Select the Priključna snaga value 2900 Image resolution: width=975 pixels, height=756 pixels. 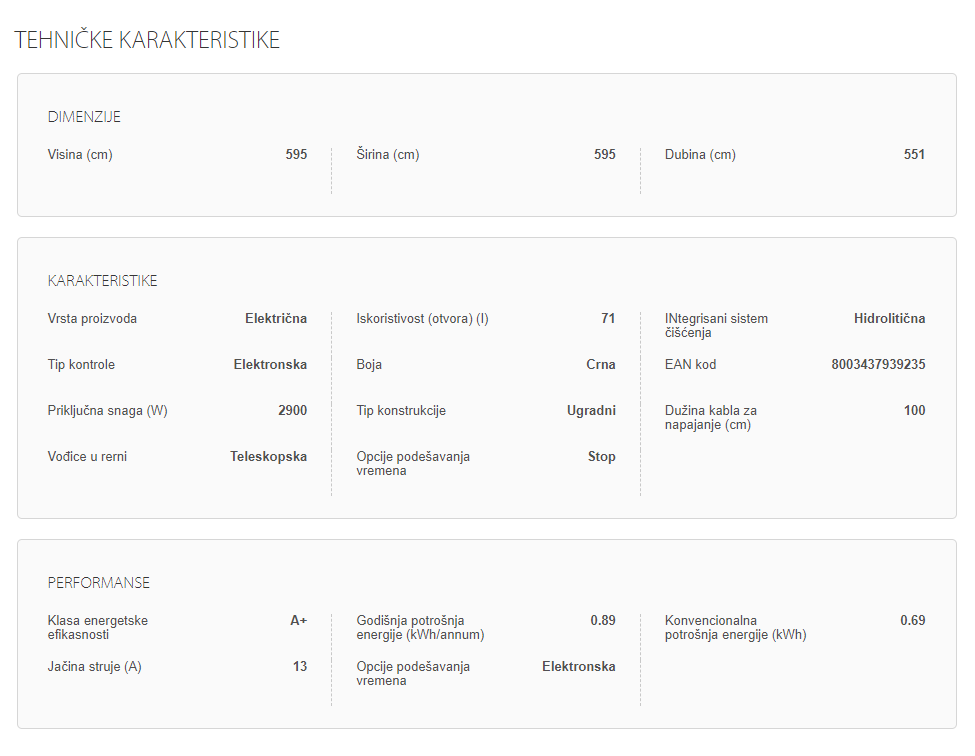pos(292,411)
